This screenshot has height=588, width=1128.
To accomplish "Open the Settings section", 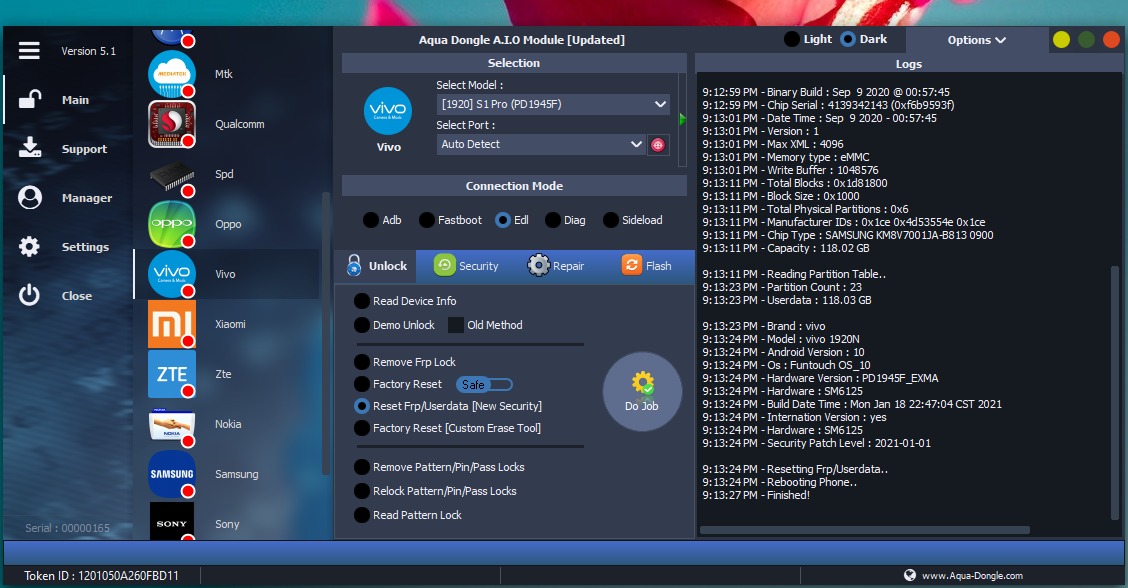I will (x=86, y=247).
